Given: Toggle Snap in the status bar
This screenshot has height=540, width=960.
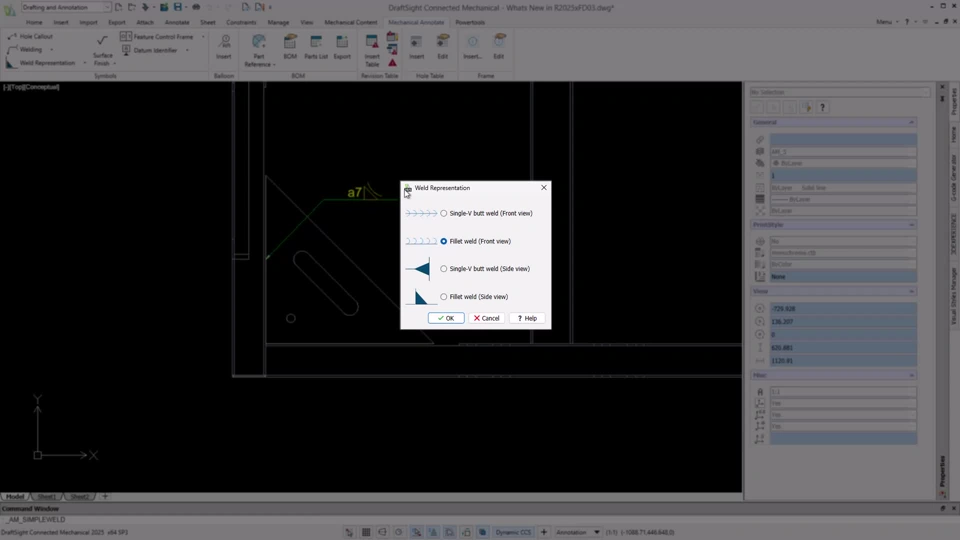Looking at the screenshot, I should [x=349, y=532].
